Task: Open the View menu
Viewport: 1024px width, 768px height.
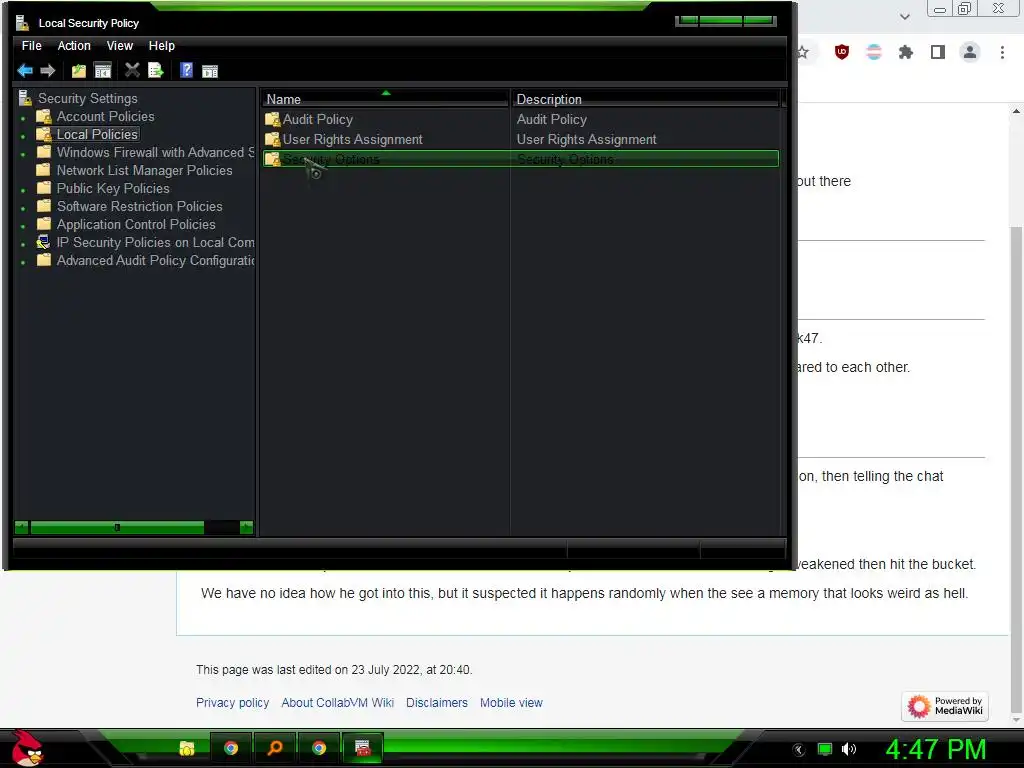Action: [x=120, y=46]
